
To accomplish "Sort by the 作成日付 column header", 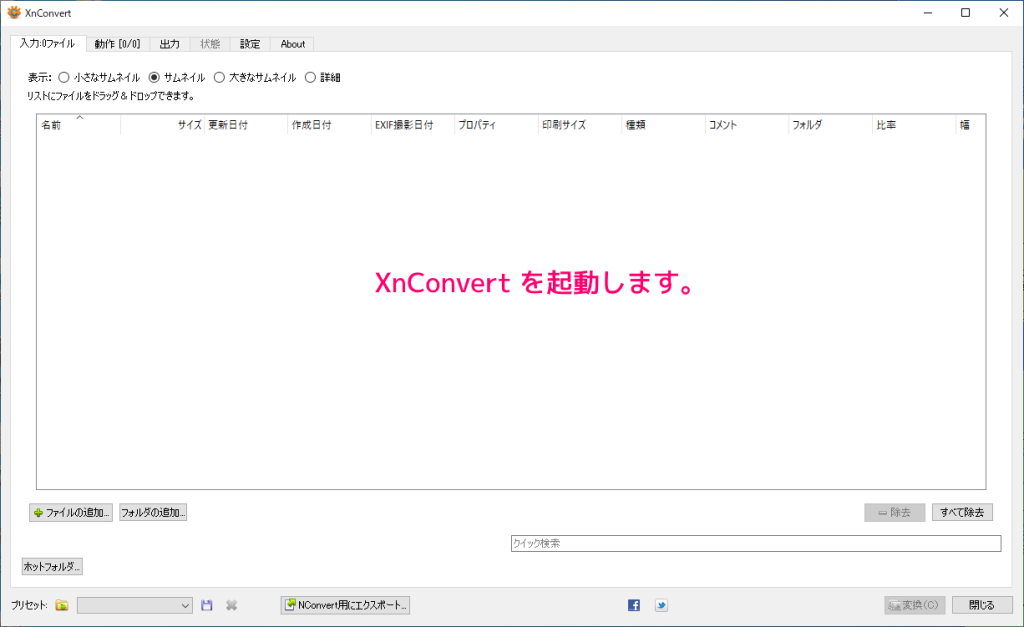I will [x=329, y=125].
